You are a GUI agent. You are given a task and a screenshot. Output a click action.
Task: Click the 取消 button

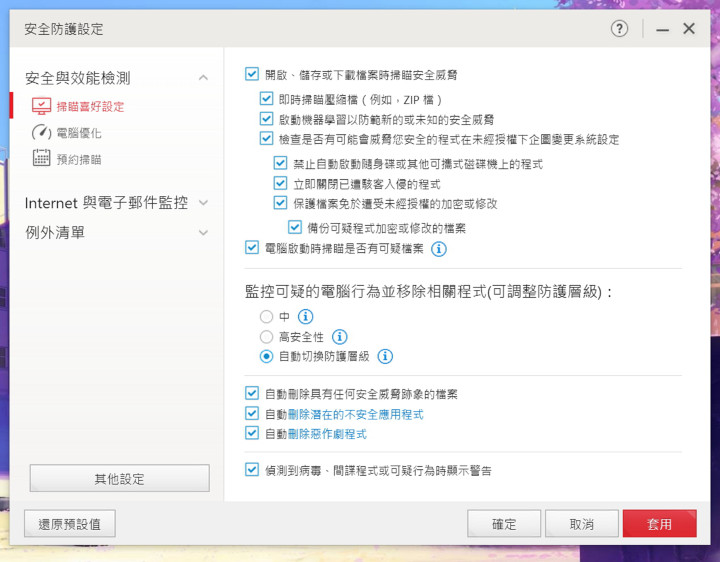coord(581,523)
